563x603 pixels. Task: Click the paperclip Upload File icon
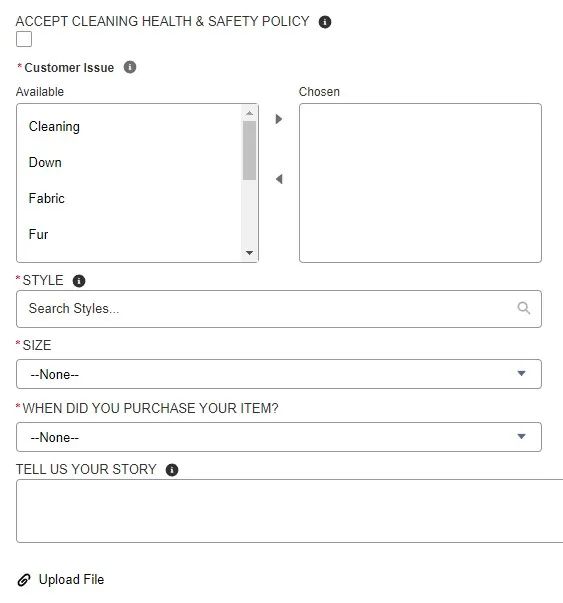pyautogui.click(x=24, y=580)
